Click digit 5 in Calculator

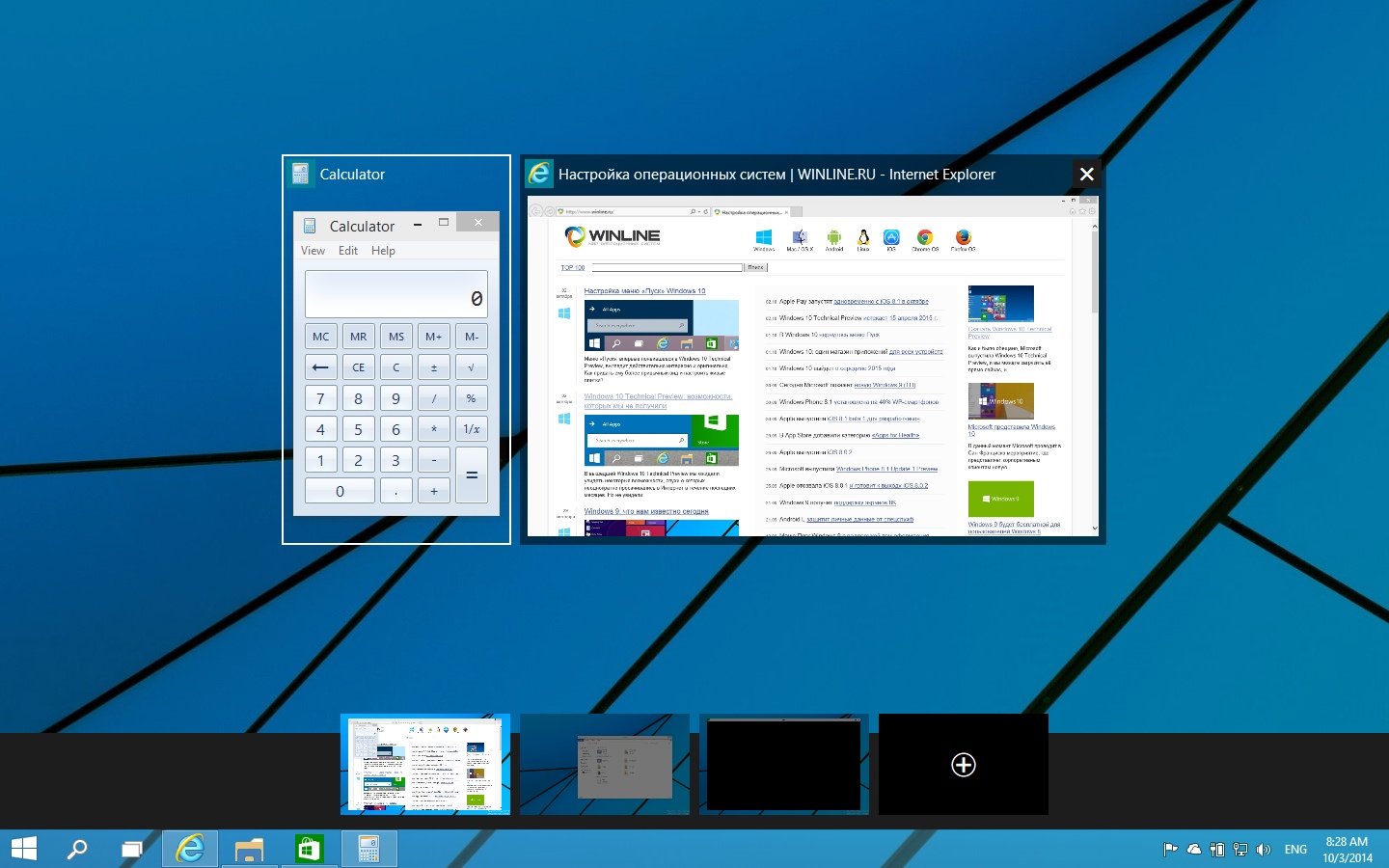click(359, 429)
